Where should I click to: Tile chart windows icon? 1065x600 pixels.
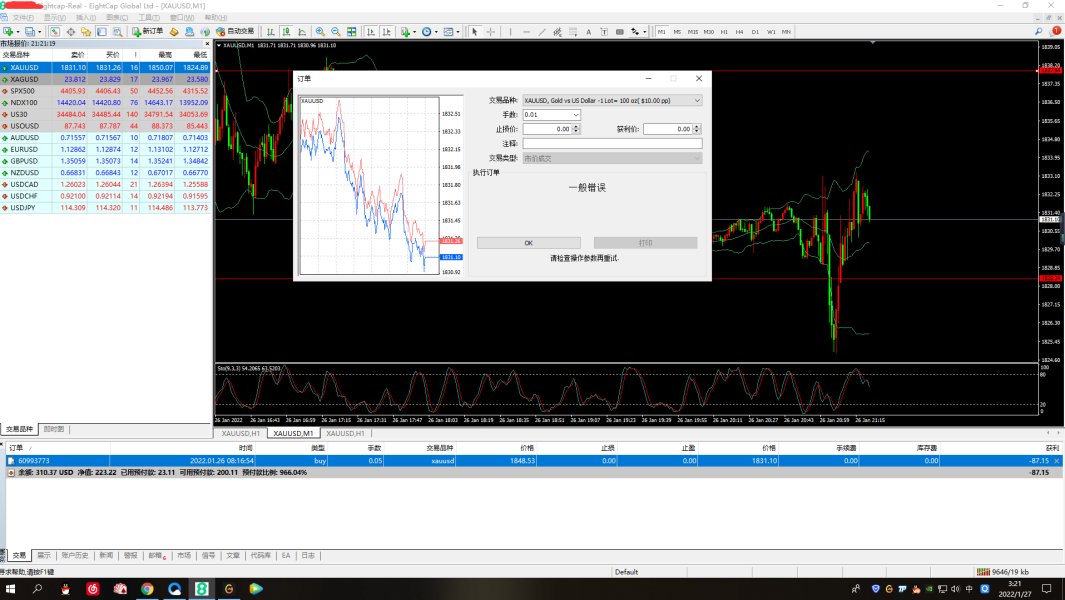pyautogui.click(x=352, y=31)
